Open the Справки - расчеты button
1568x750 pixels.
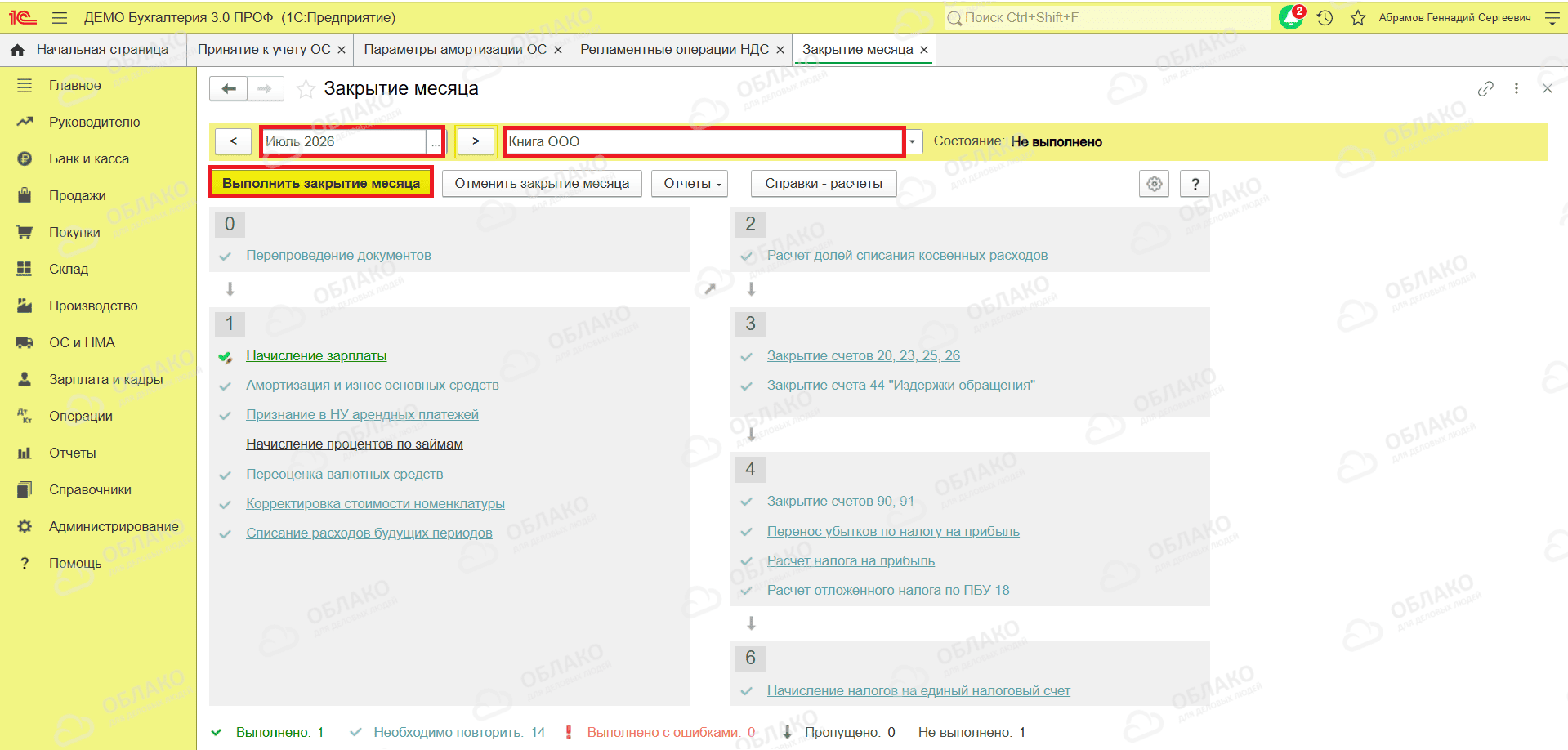(824, 184)
